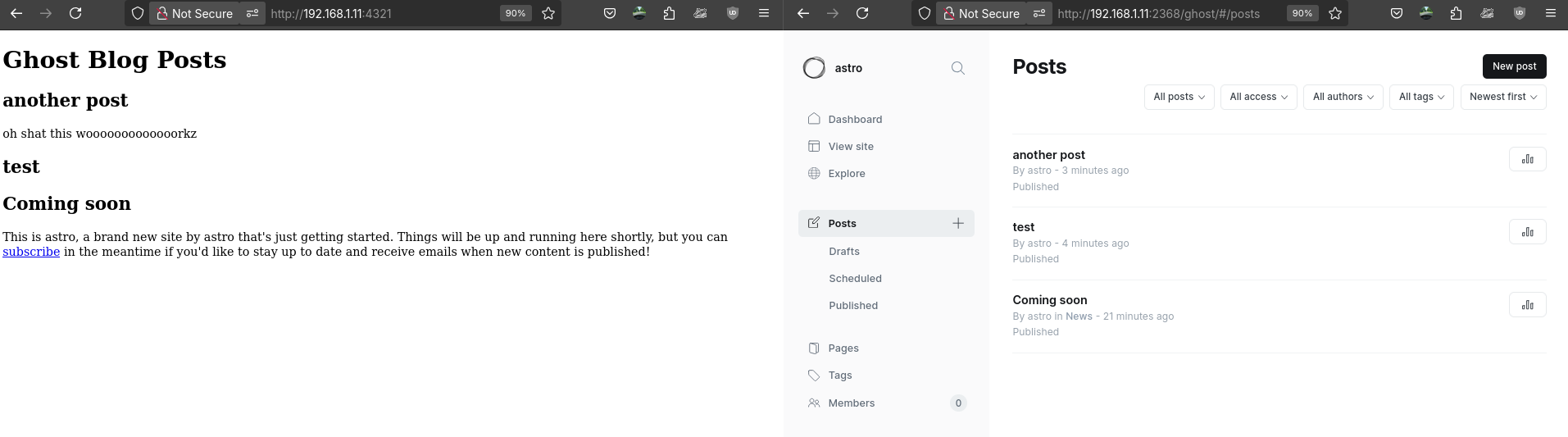Click News tag on Coming soon post

pyautogui.click(x=1079, y=316)
